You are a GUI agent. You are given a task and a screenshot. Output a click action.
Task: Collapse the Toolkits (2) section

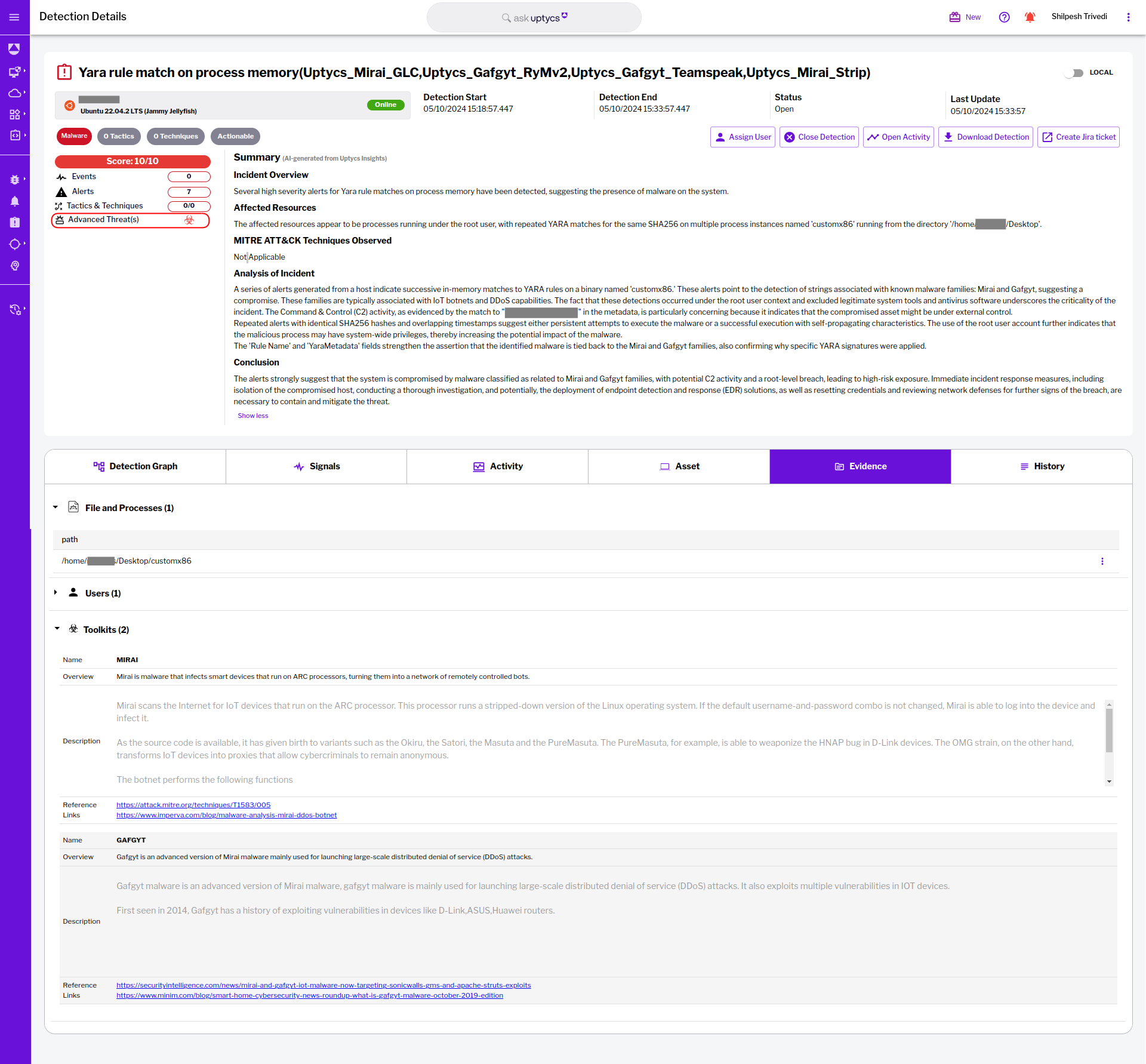57,629
